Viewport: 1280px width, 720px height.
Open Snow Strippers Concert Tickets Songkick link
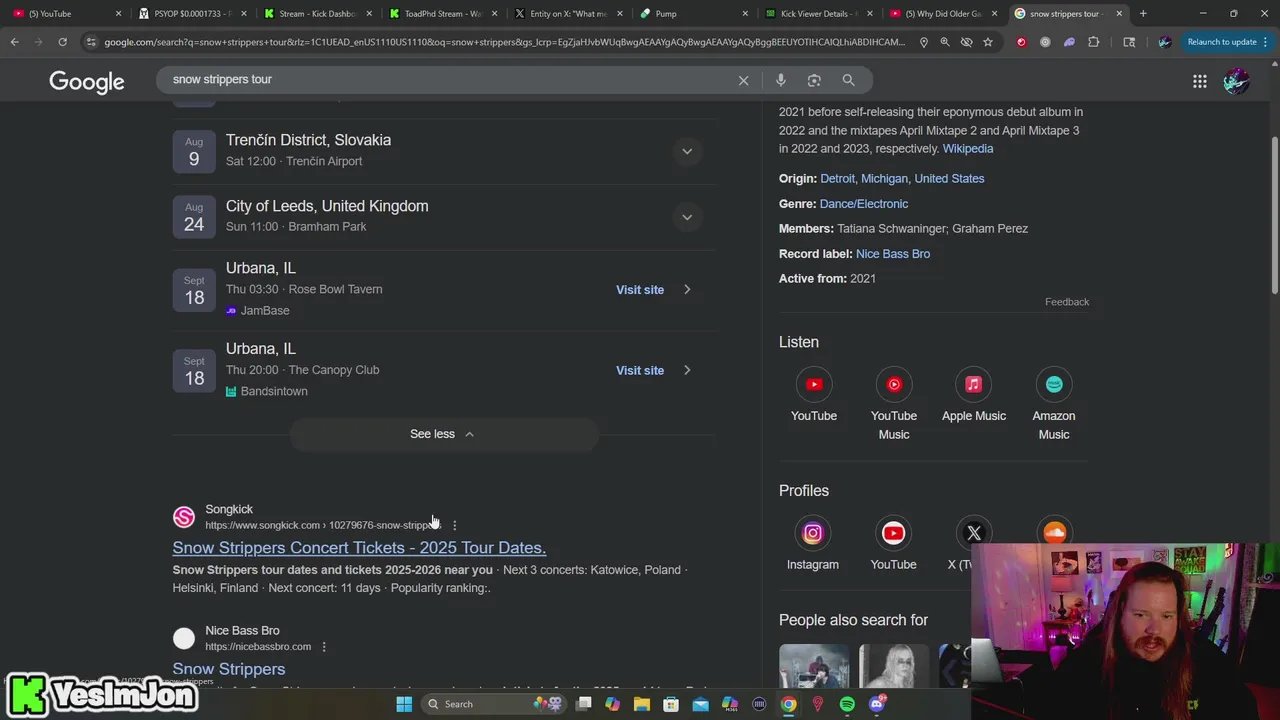(359, 548)
